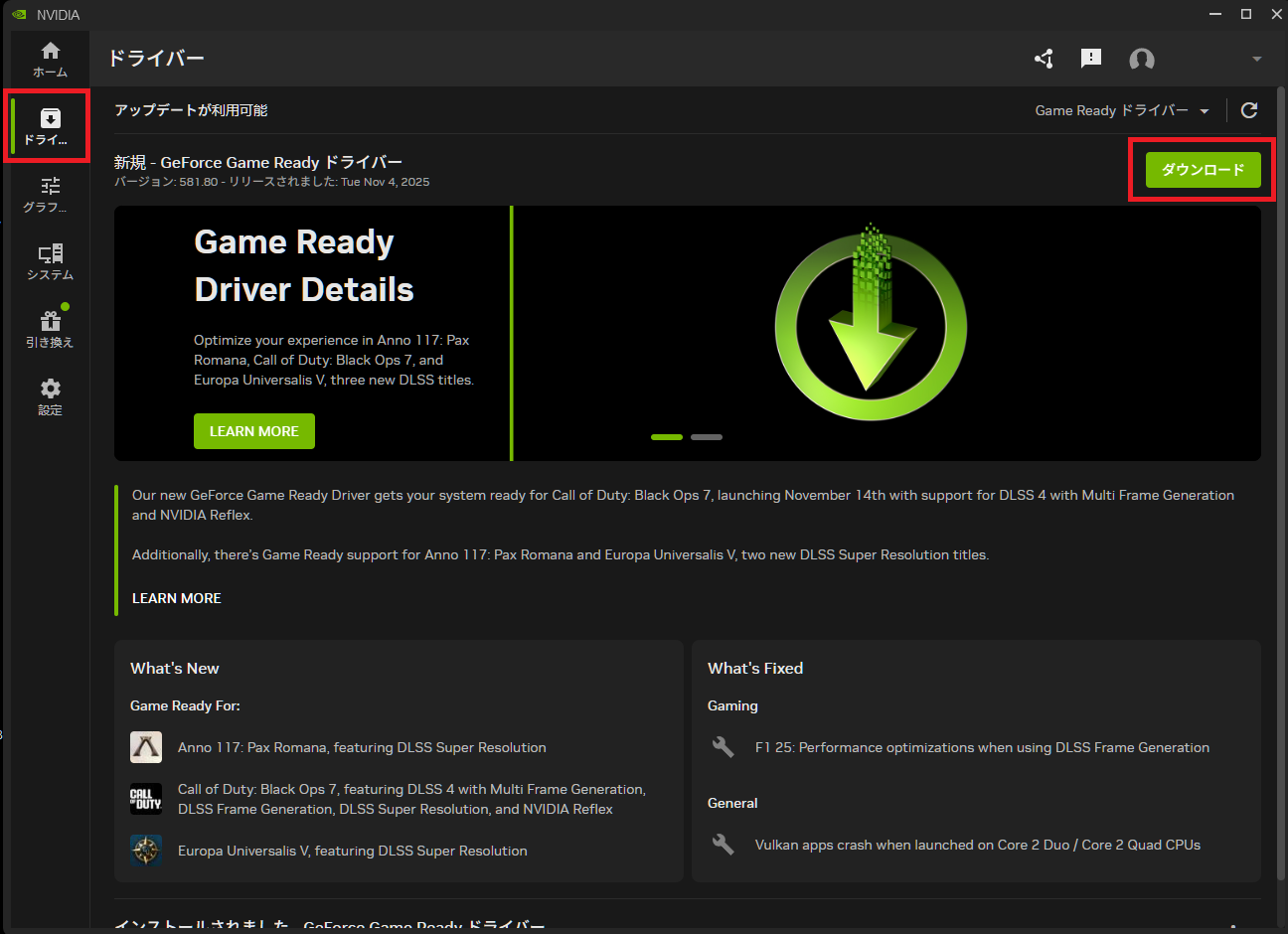
Task: Click the Call of Duty game icon
Action: tap(146, 799)
